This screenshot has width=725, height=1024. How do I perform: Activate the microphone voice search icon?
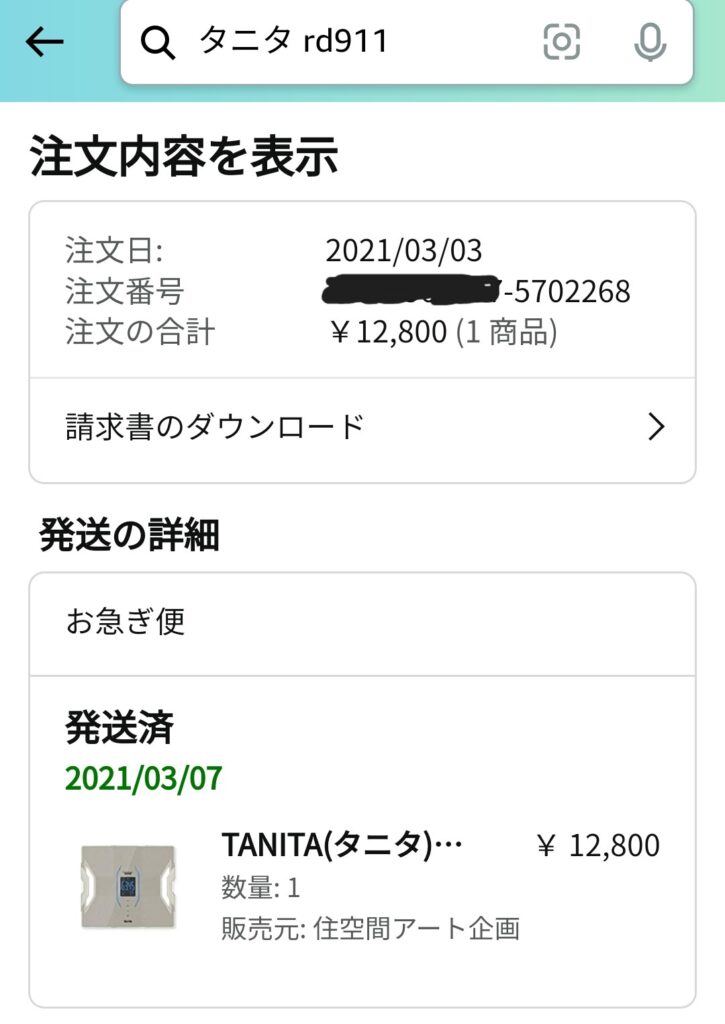(650, 42)
